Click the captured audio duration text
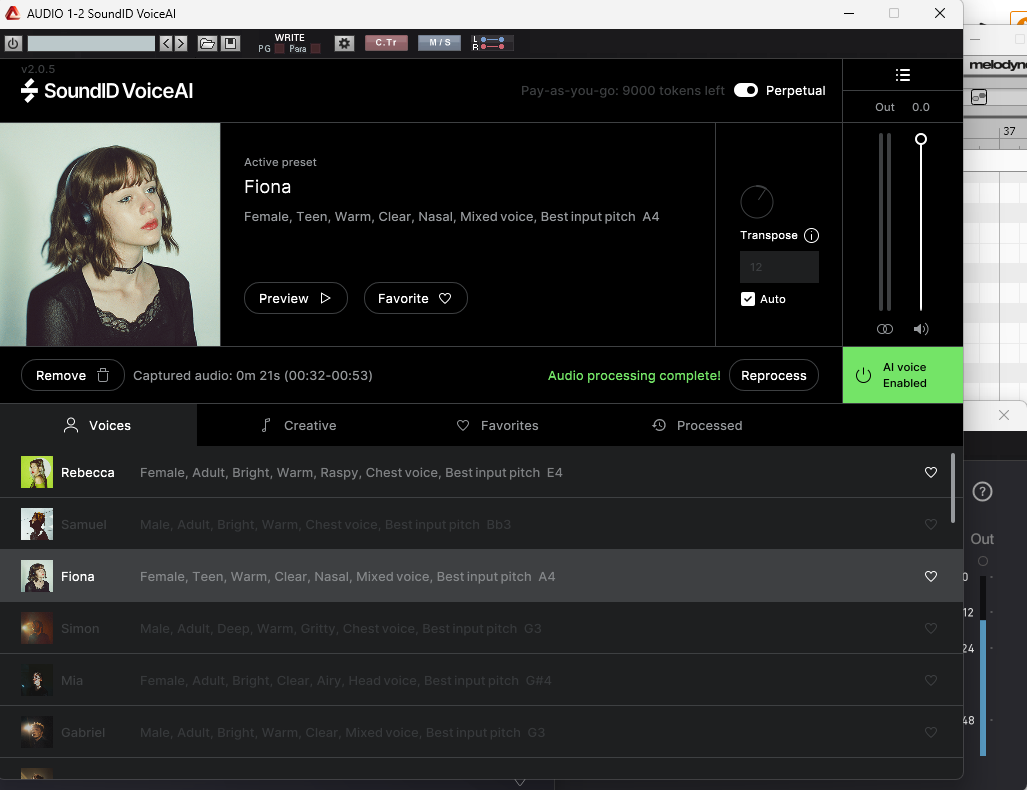The height and width of the screenshot is (790, 1027). [253, 375]
